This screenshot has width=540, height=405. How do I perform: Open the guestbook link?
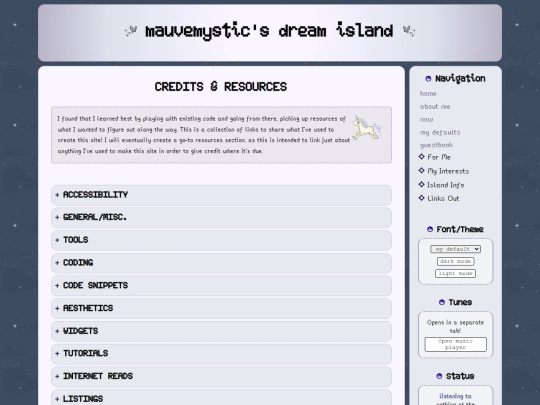click(x=436, y=145)
